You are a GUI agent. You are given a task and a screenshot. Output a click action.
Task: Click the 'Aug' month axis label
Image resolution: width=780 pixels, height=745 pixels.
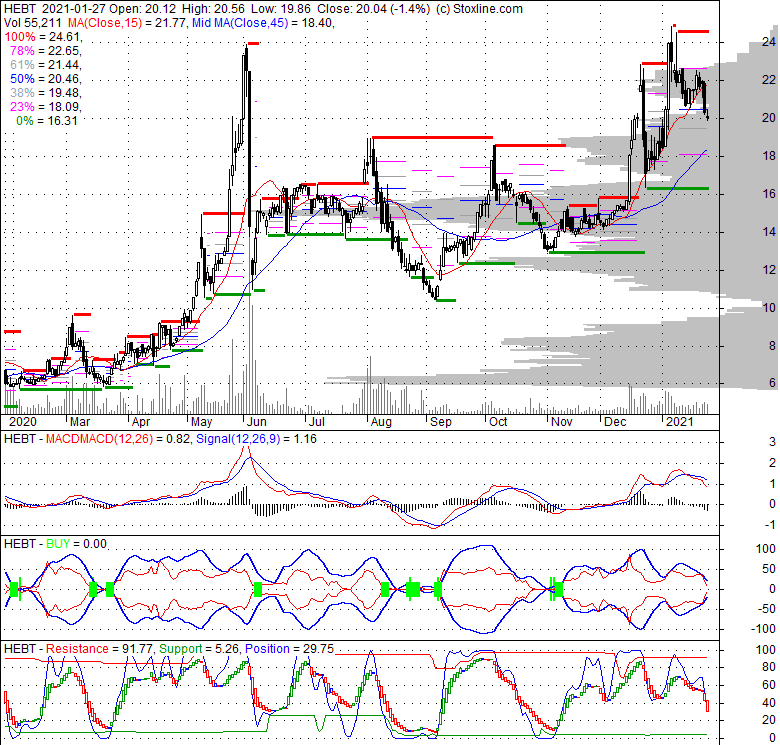381,422
